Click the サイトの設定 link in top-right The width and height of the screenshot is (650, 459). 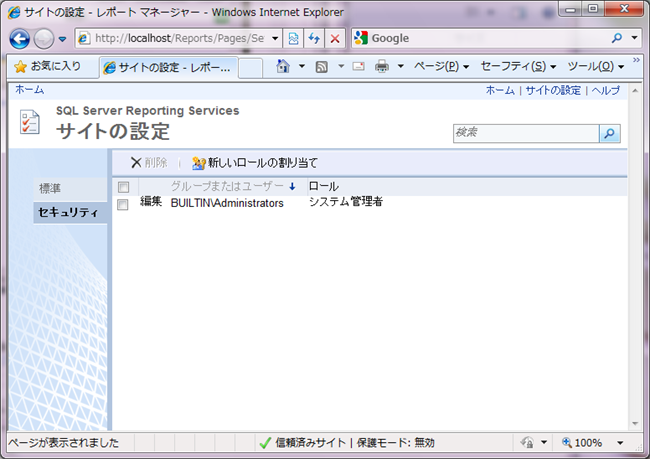(x=553, y=90)
